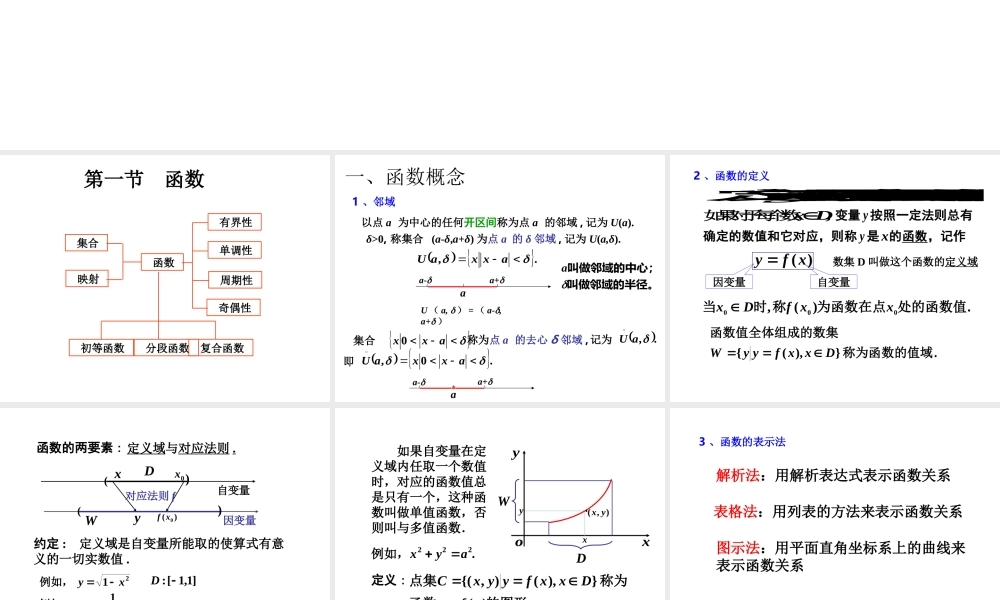Click the example 例如, x² + y² = a²
Image resolution: width=1000 pixels, height=600 pixels.
423,553
